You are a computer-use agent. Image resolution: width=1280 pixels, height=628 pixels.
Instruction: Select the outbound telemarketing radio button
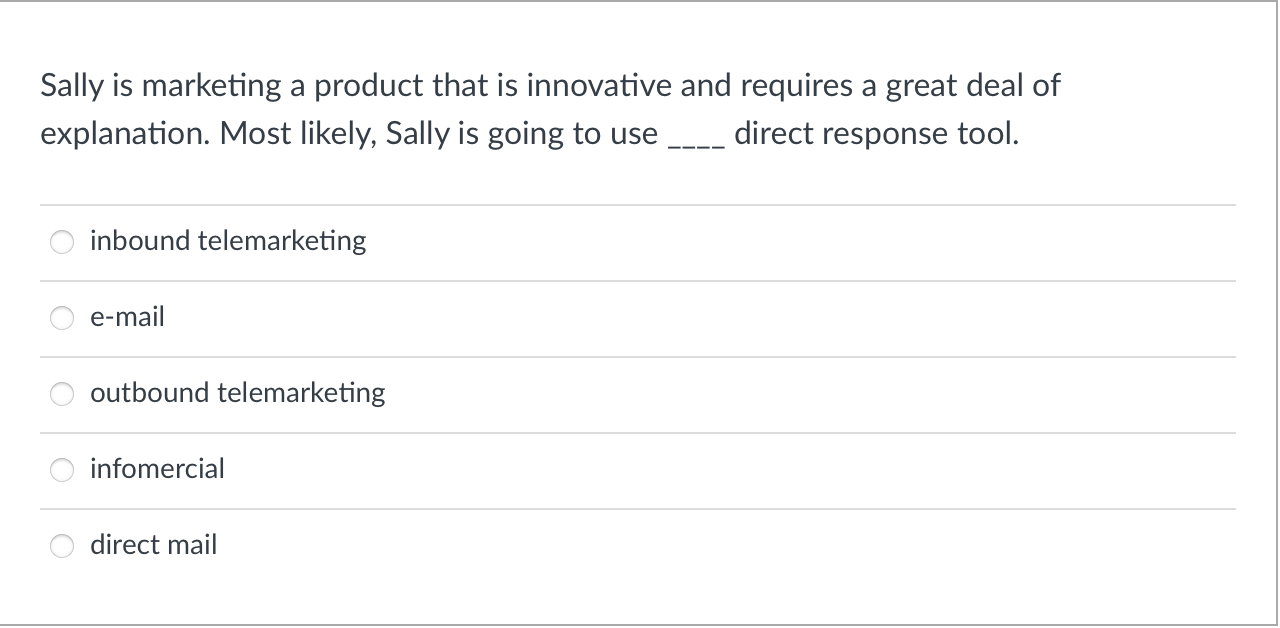point(62,393)
